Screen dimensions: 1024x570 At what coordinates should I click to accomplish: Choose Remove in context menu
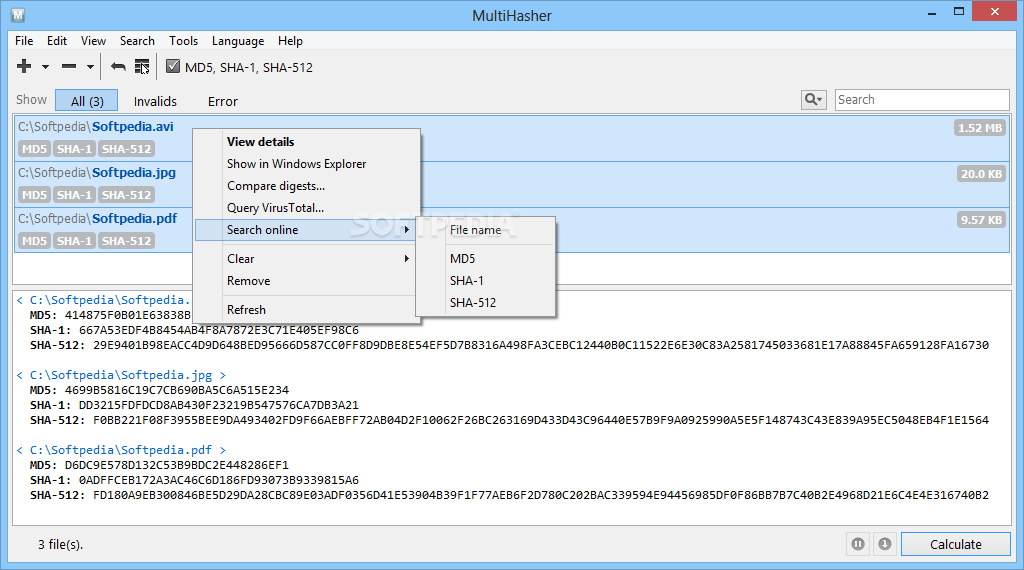[306, 281]
